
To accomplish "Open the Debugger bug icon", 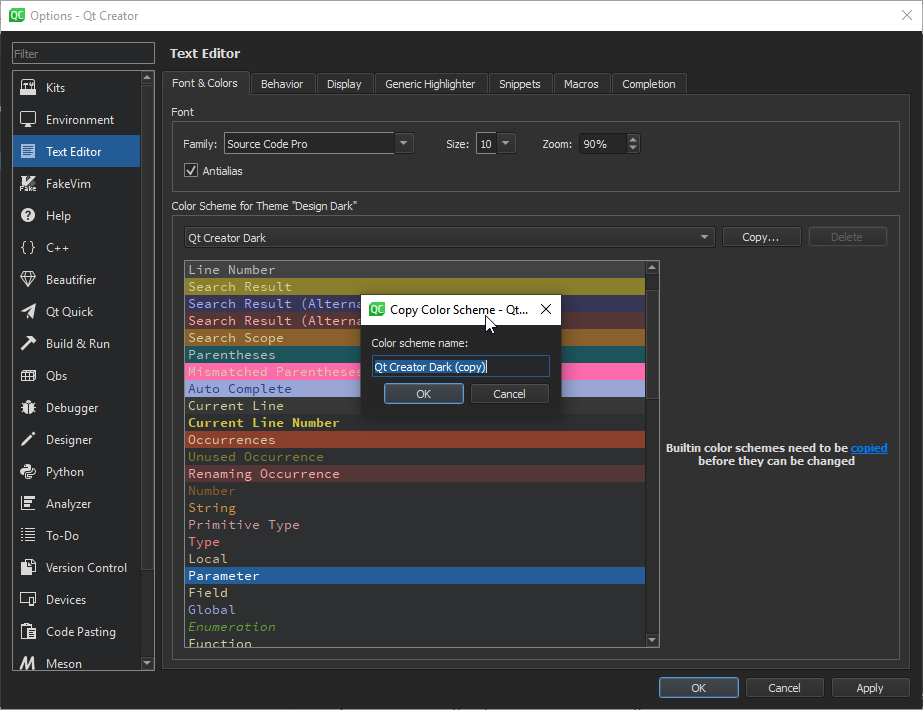I will click(28, 408).
